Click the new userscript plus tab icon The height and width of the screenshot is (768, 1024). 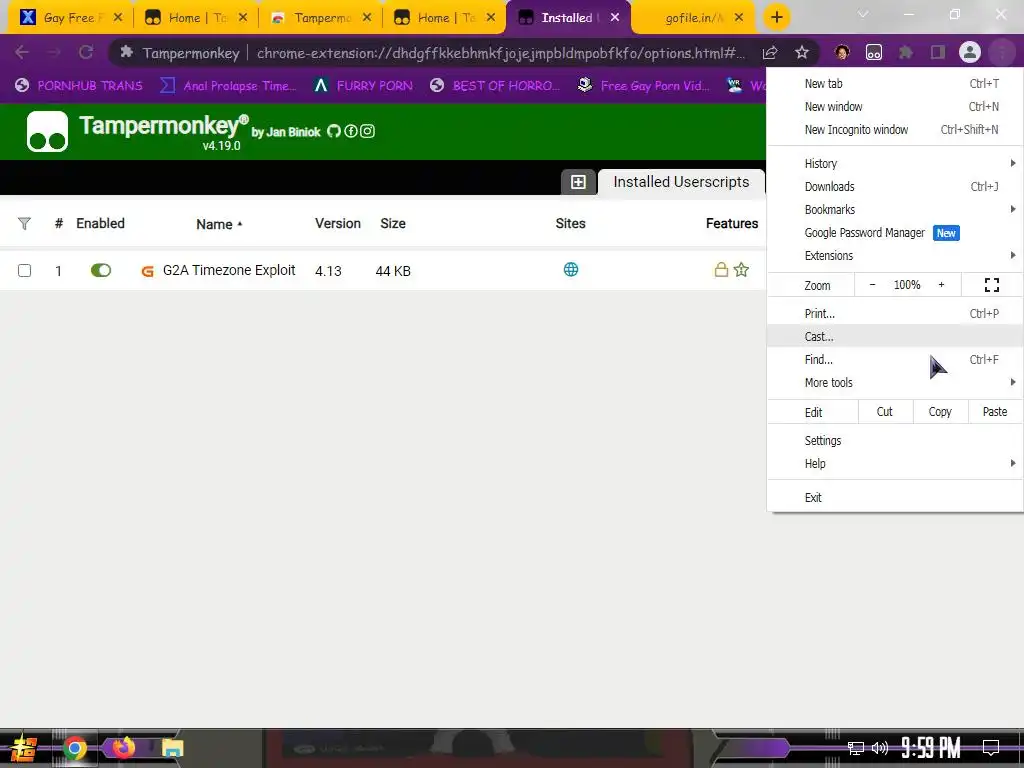click(578, 182)
